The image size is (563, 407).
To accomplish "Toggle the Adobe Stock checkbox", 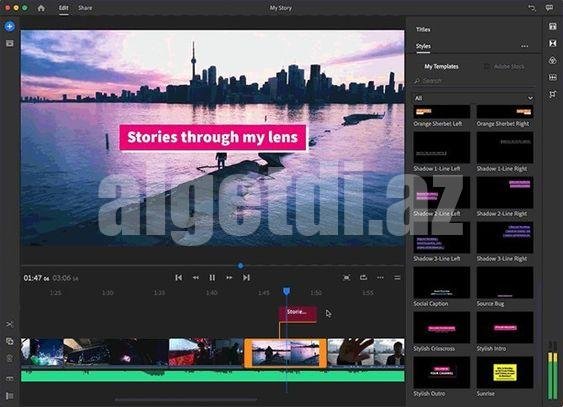I will coord(487,67).
